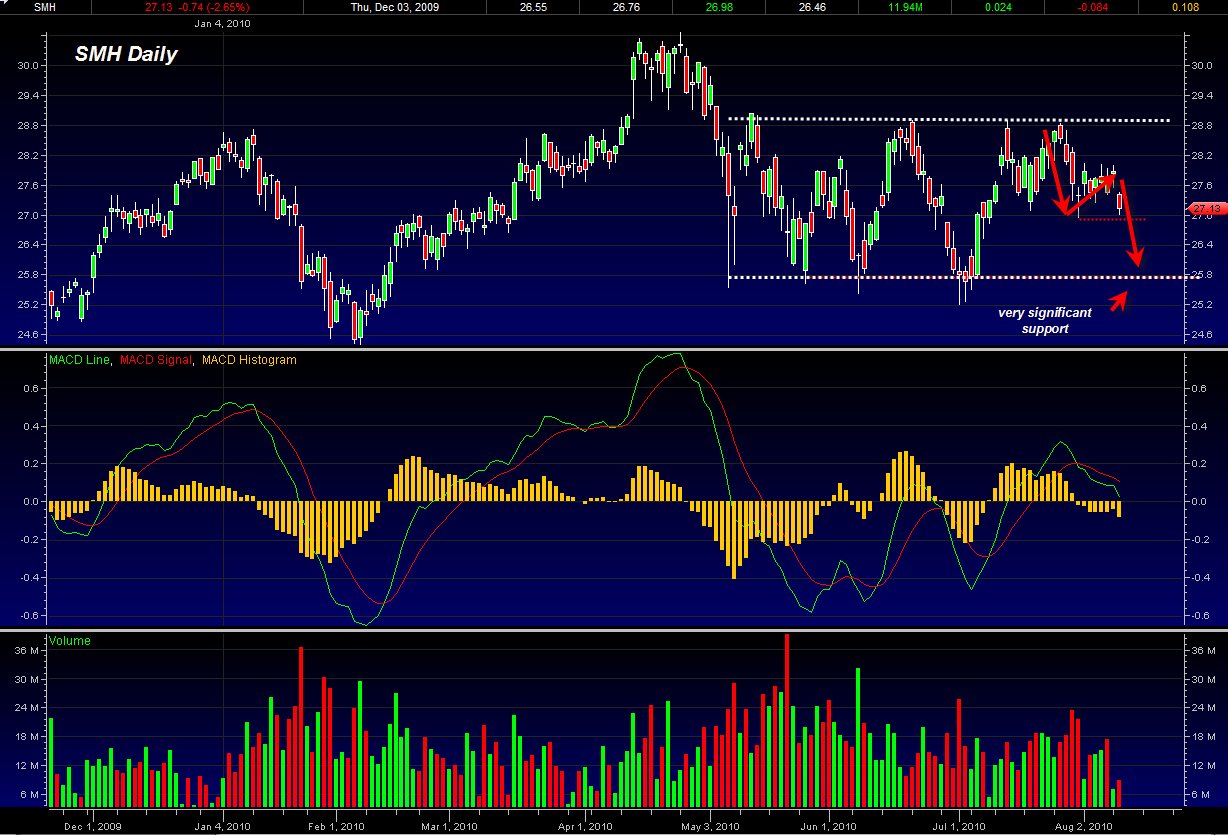Click the "MACD Histogram" legend label

coord(248,359)
